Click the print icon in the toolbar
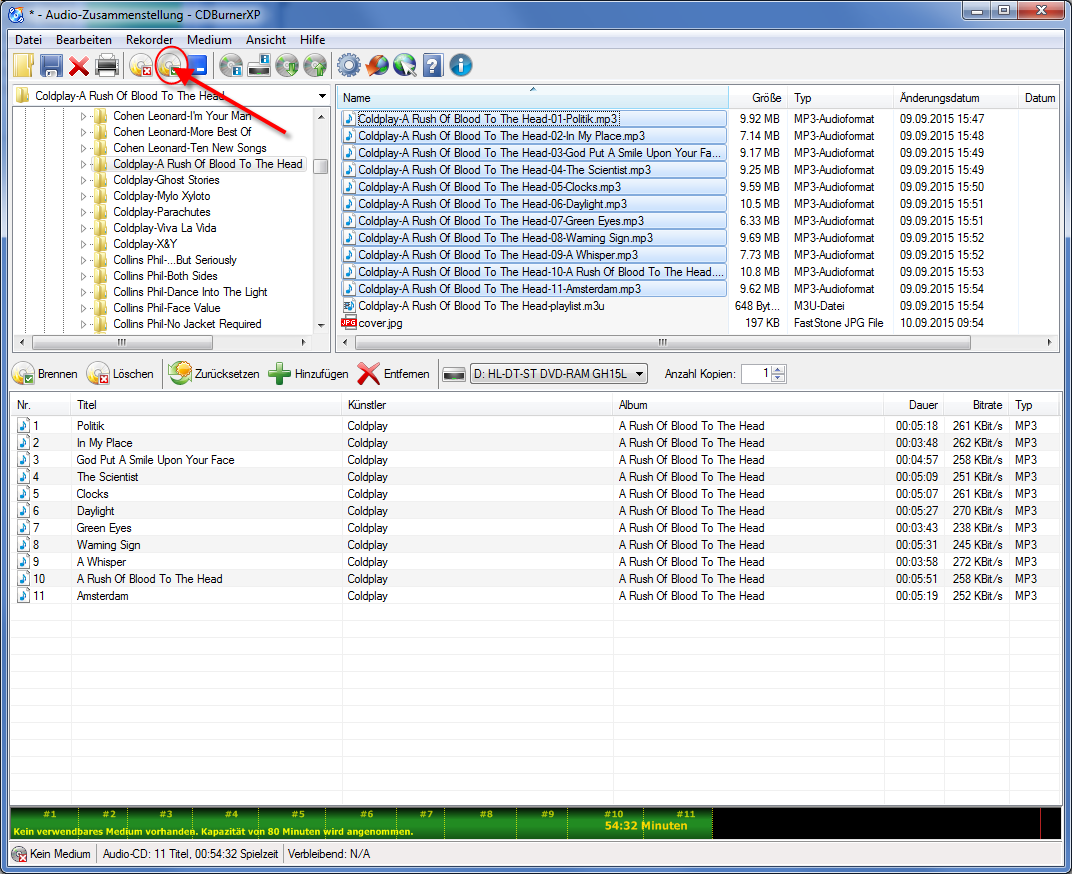 [x=107, y=66]
